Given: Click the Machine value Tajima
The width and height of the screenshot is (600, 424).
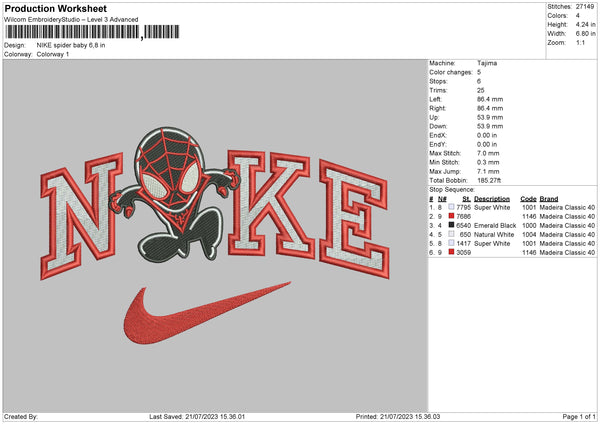Looking at the screenshot, I should click(487, 63).
